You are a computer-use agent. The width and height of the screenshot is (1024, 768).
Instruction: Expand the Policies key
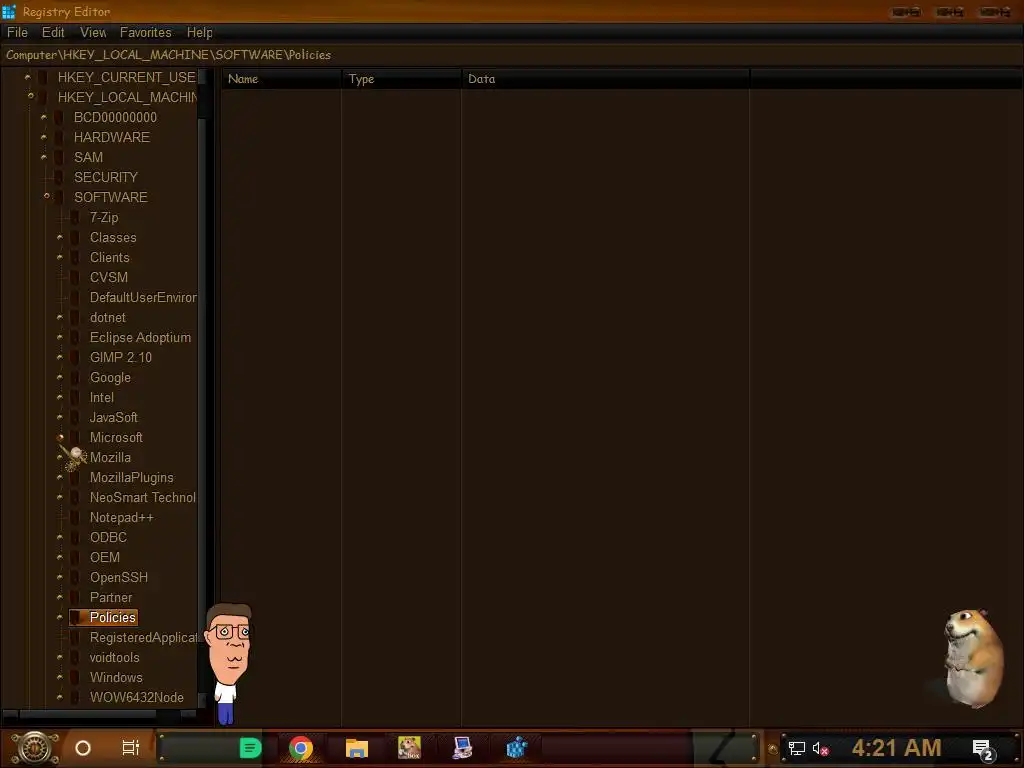pyautogui.click(x=60, y=617)
